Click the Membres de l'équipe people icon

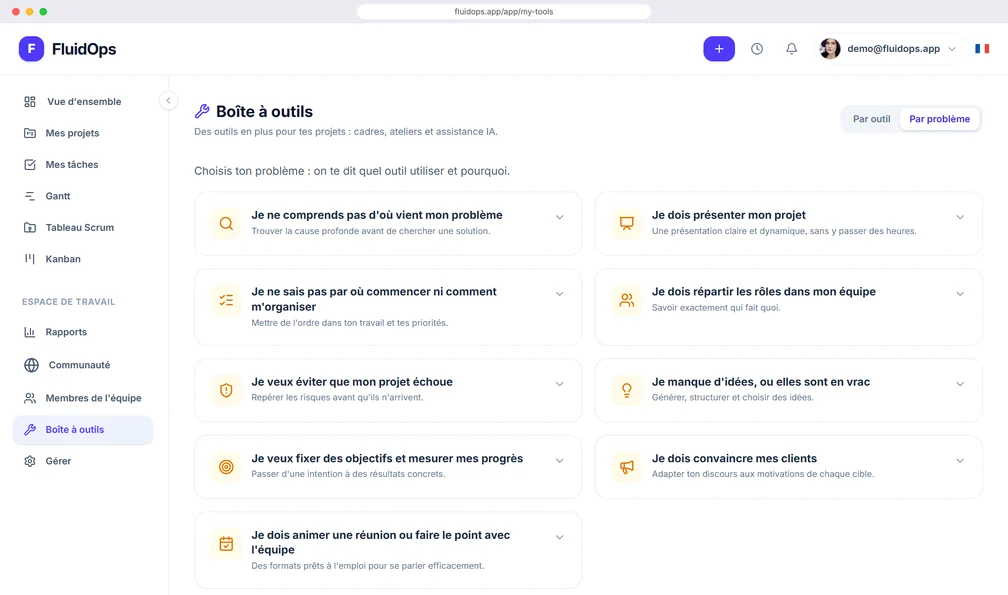30,398
